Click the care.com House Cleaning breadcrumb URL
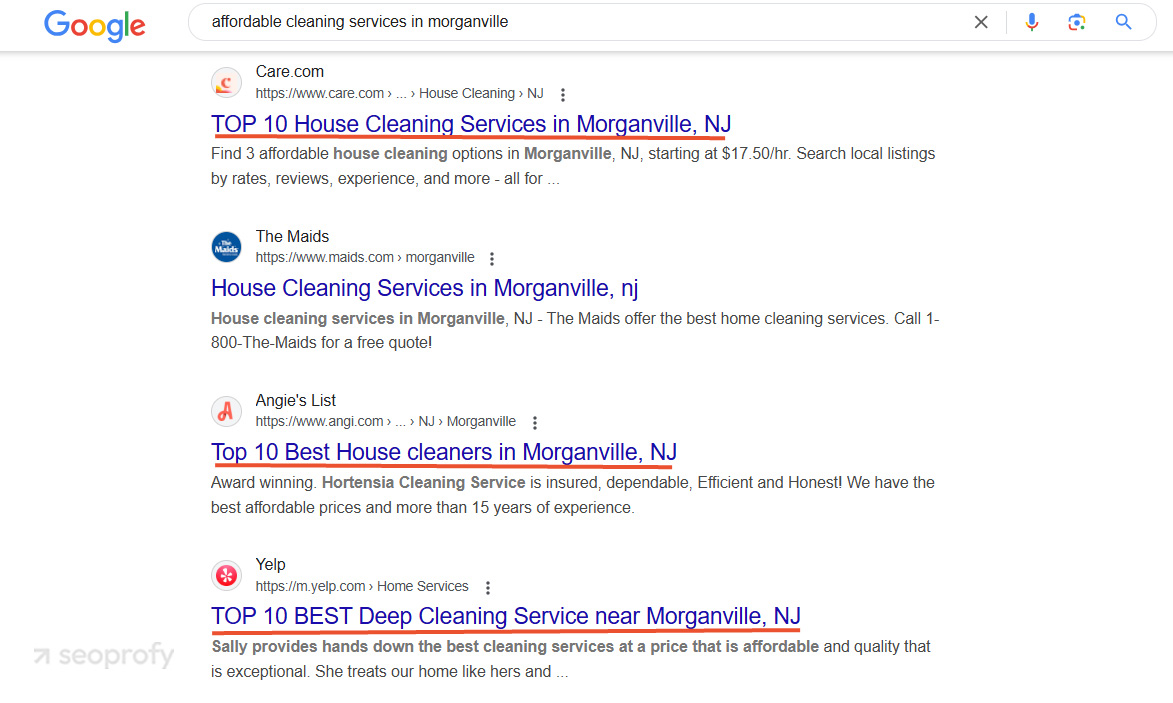This screenshot has height=703, width=1173. tap(399, 93)
